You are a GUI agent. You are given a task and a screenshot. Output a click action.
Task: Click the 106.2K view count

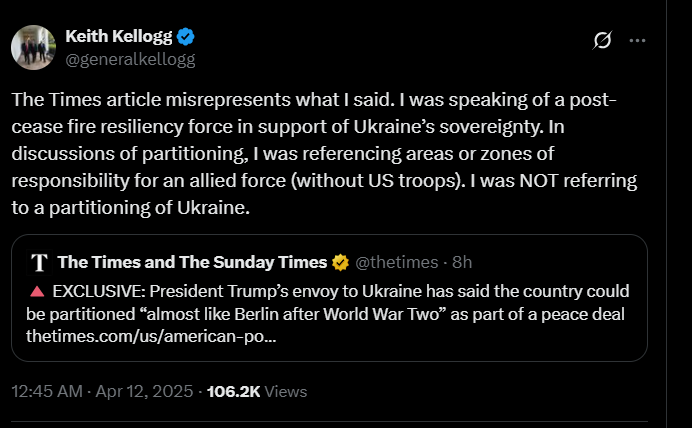[233, 391]
